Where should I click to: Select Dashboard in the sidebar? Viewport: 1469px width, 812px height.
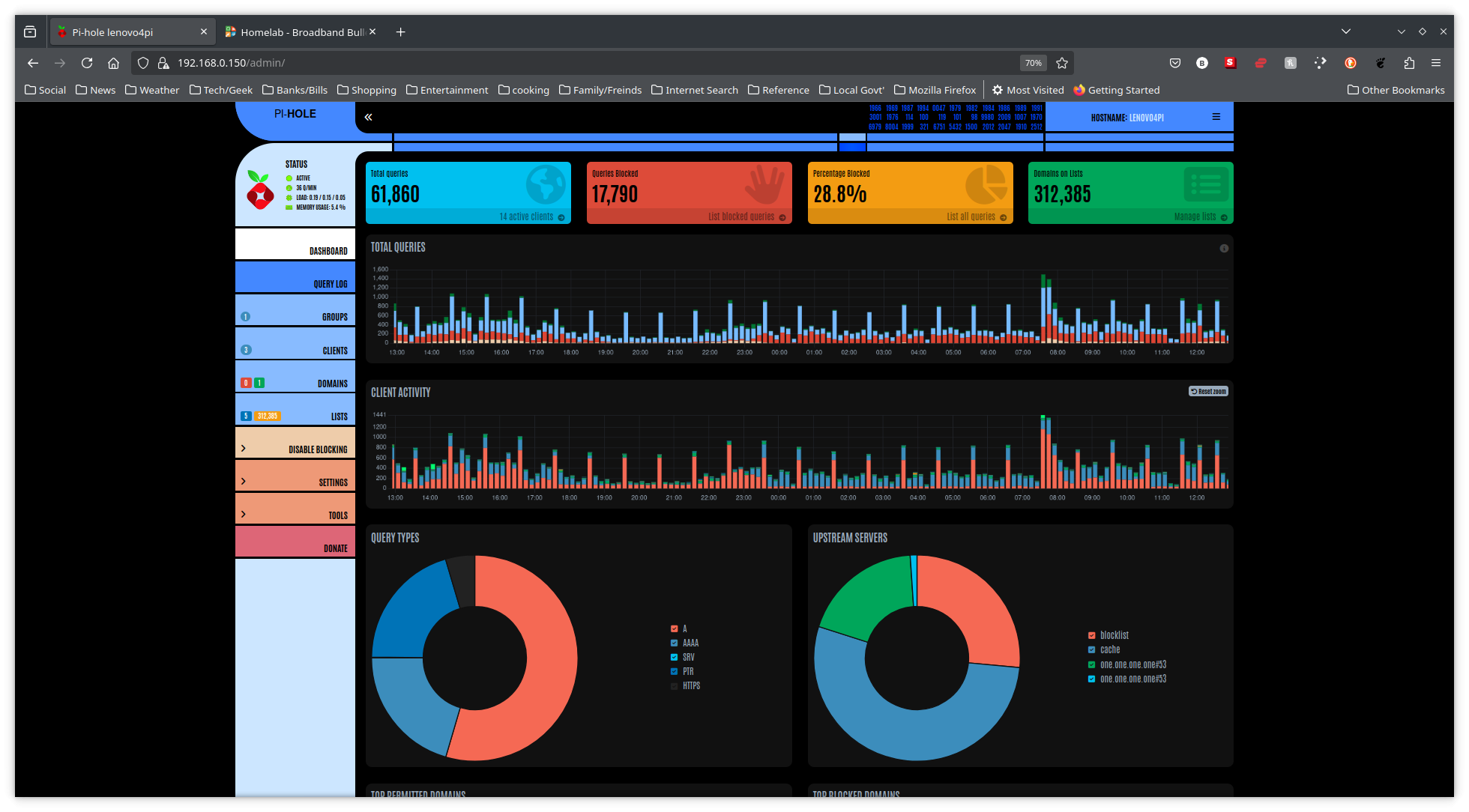pos(295,244)
